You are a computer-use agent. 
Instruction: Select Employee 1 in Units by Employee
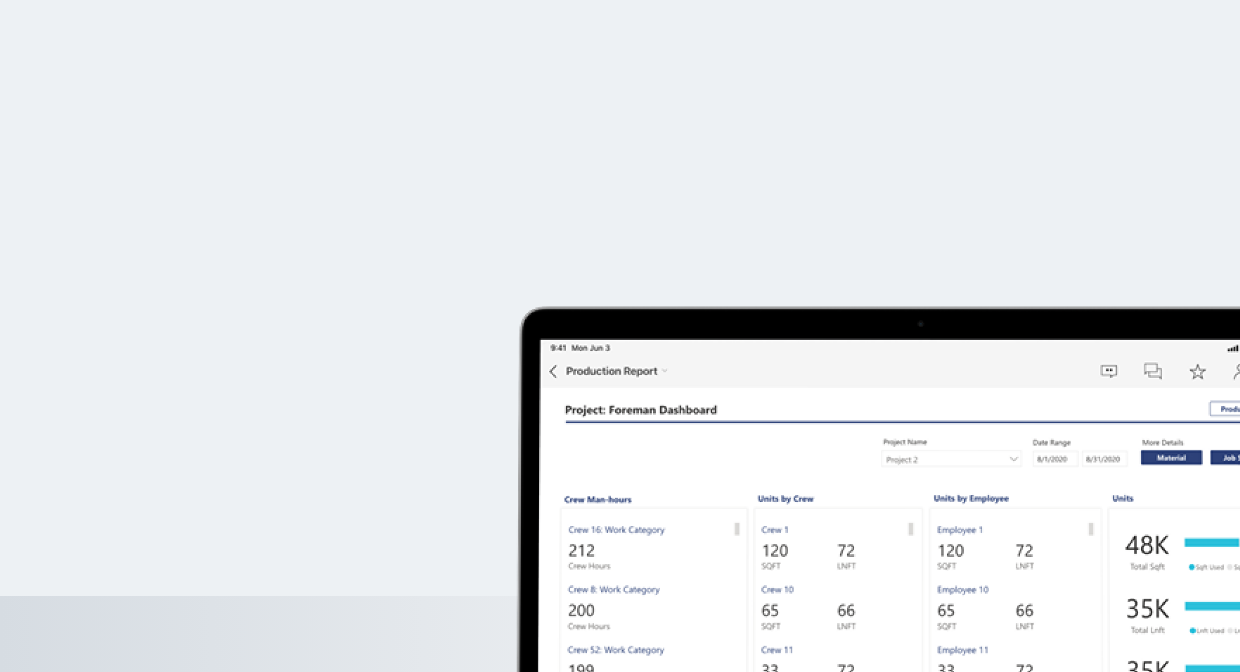960,530
